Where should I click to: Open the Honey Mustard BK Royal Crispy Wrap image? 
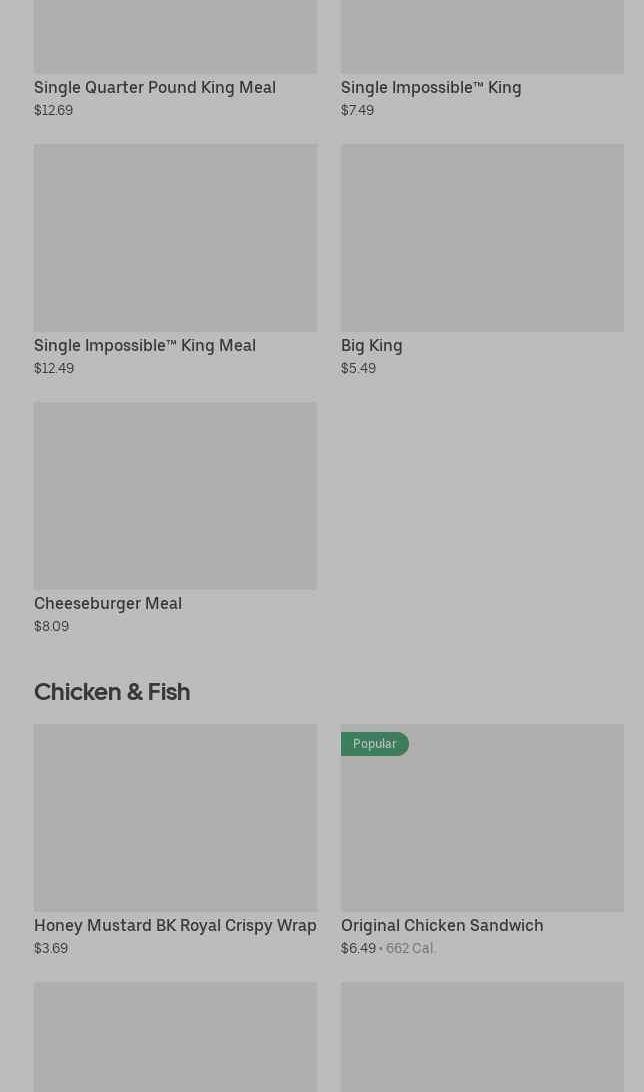(x=175, y=817)
